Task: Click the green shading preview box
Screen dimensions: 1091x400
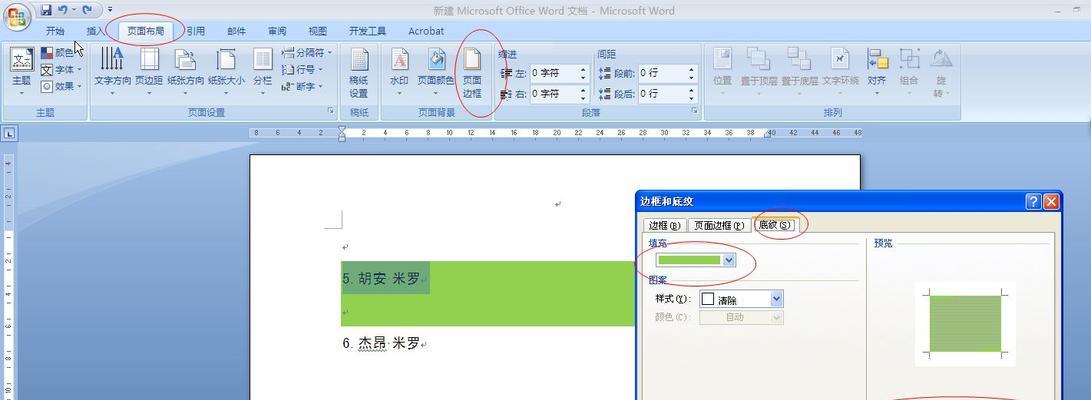Action: point(965,323)
